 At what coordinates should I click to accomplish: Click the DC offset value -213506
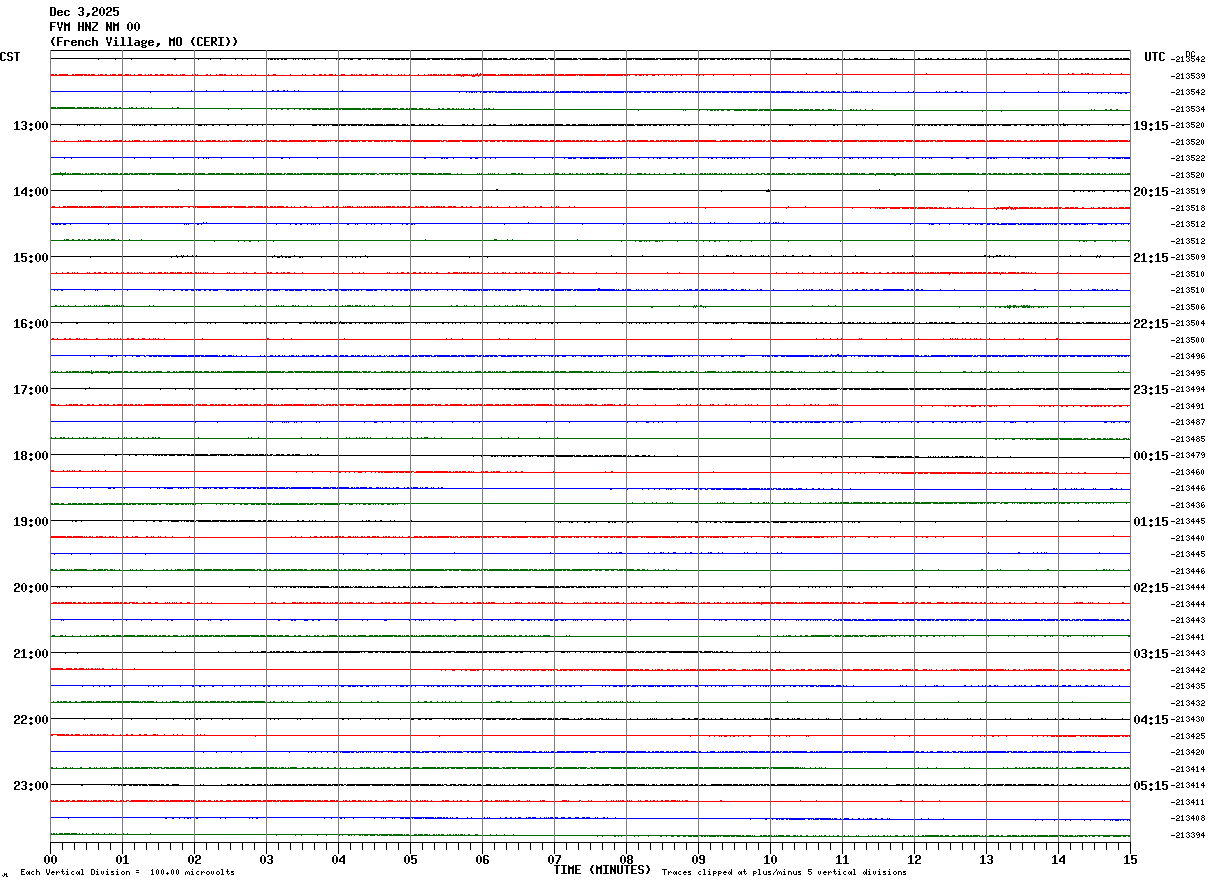[x=1188, y=307]
